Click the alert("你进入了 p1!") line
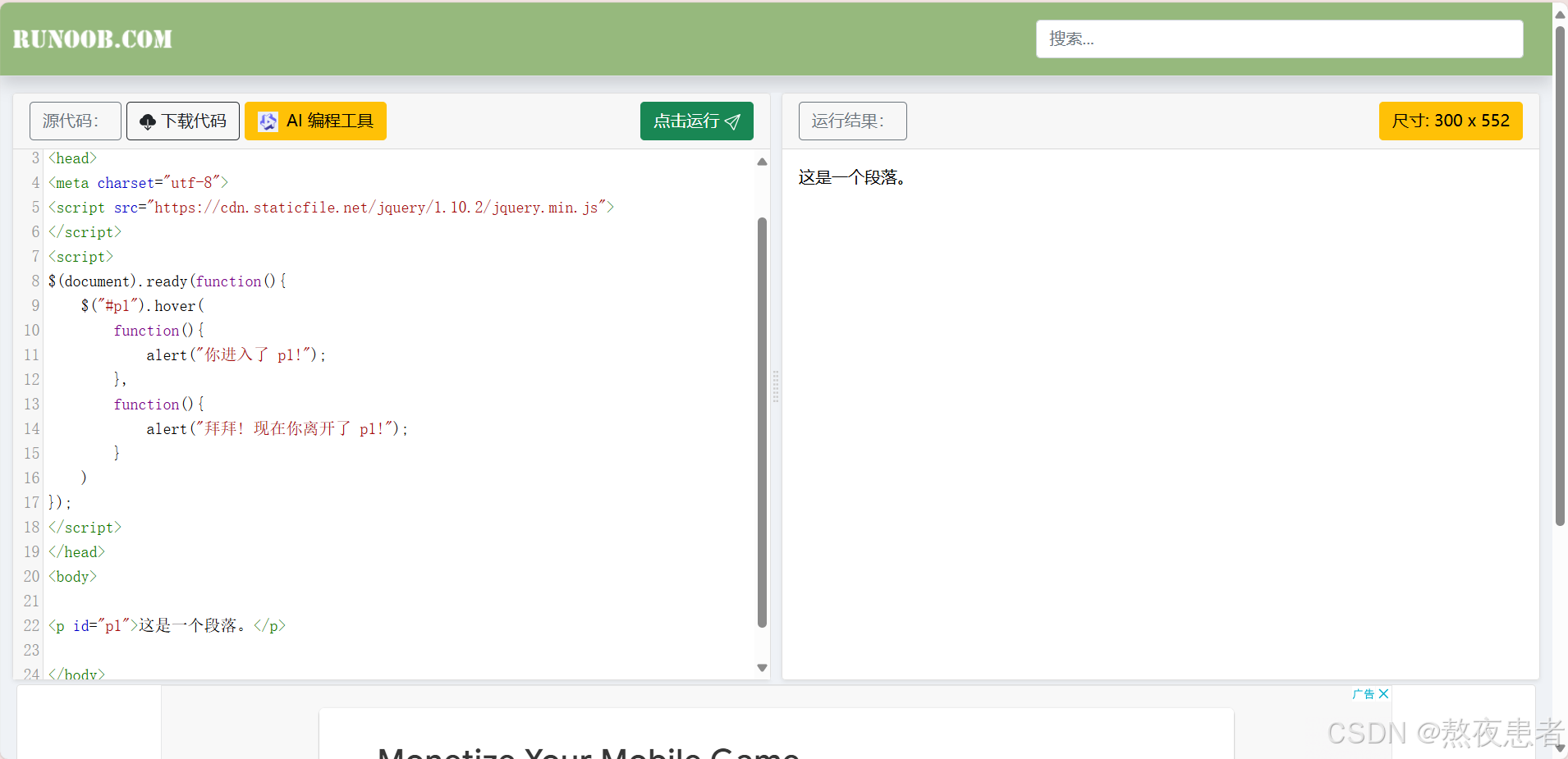This screenshot has width=1568, height=759. pos(236,355)
